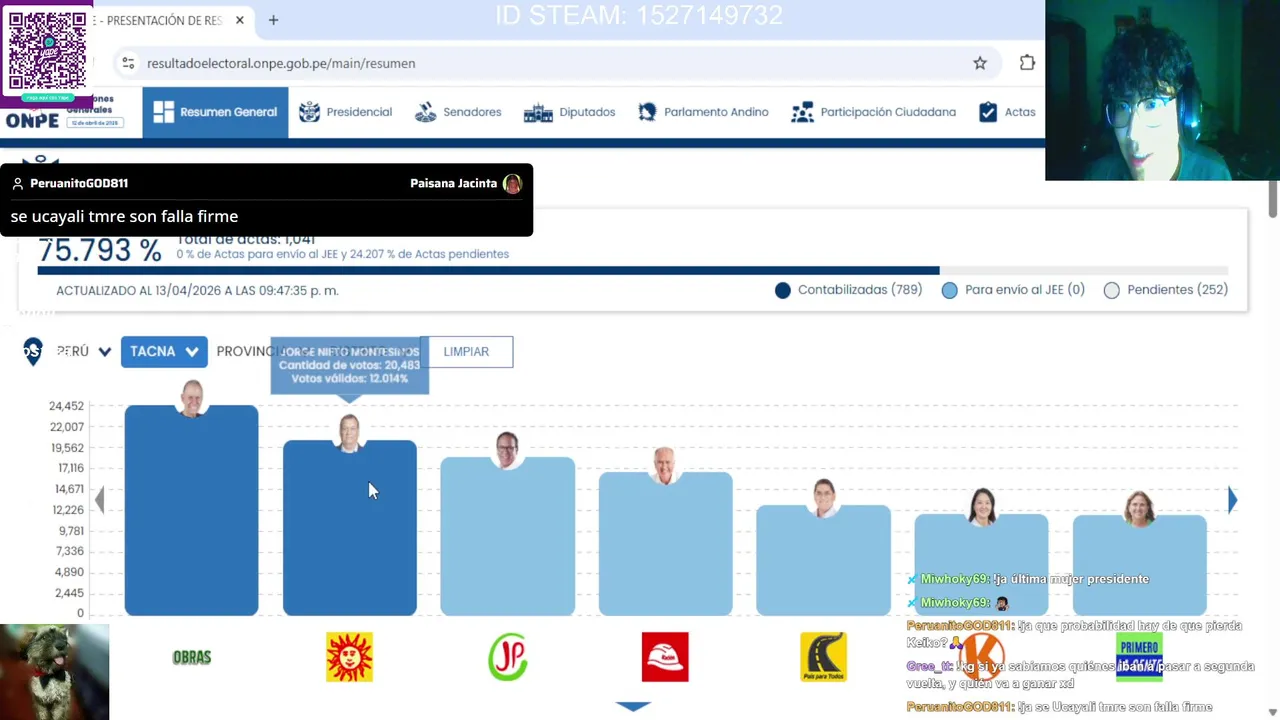The image size is (1280, 720).
Task: Show previous candidates with the left arrow
Action: 99,500
